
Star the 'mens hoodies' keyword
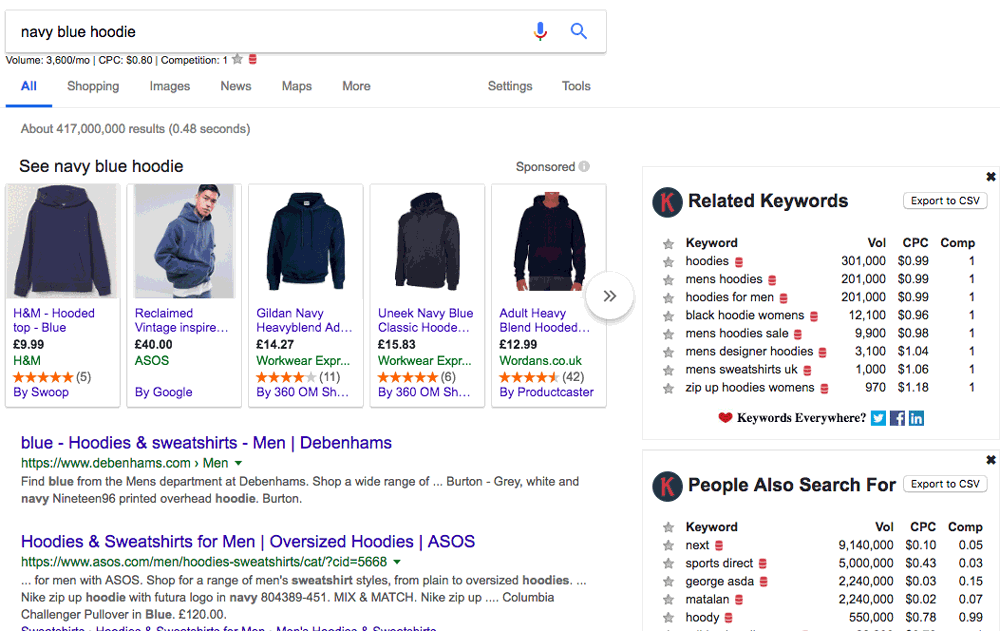point(668,279)
